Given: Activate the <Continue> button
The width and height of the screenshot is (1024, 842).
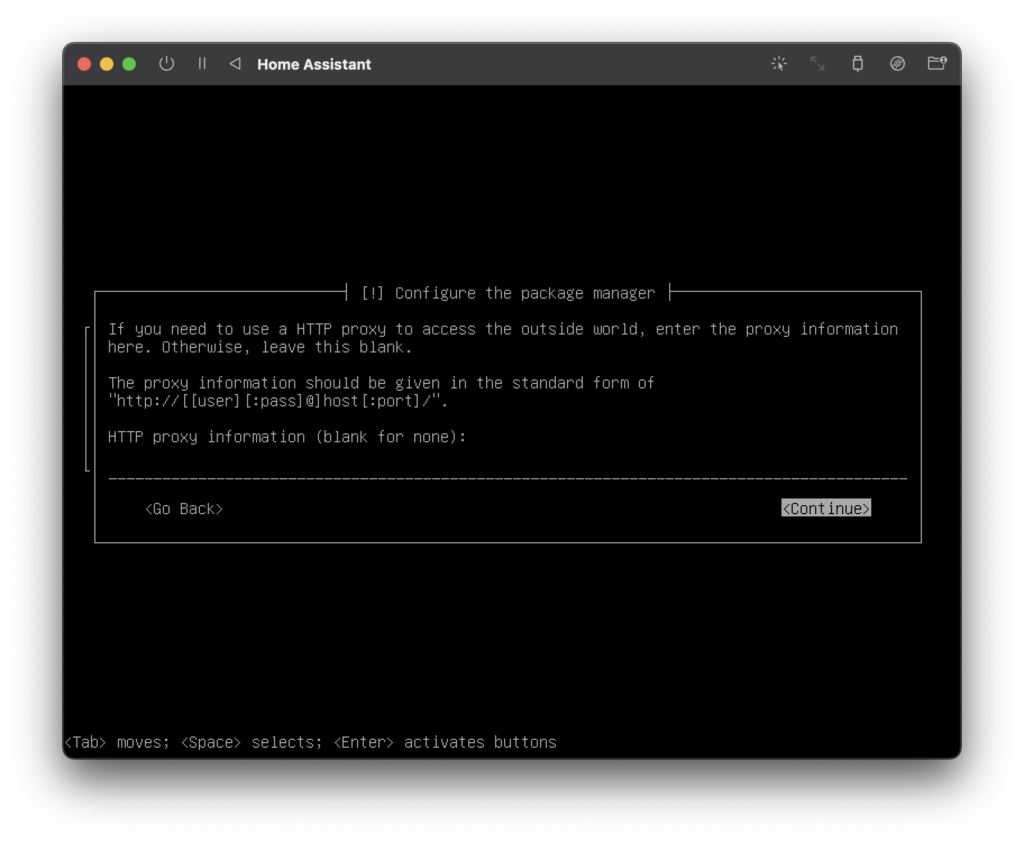Looking at the screenshot, I should (826, 508).
